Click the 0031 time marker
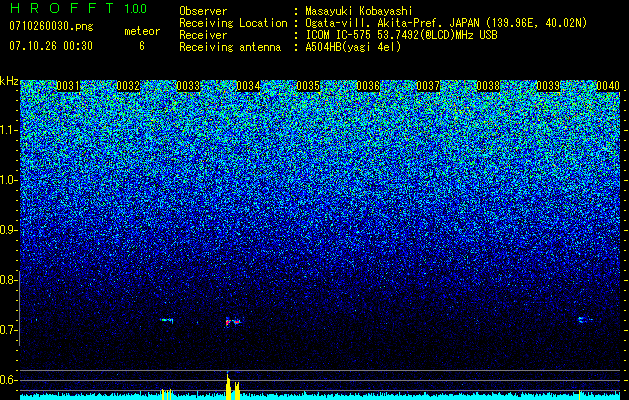Image resolution: width=629 pixels, height=400 pixels. (68, 86)
